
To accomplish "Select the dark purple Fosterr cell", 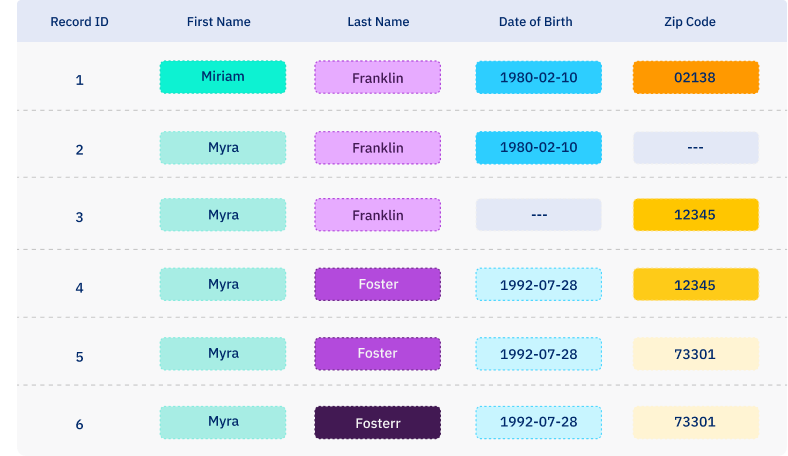I will pyautogui.click(x=377, y=423).
